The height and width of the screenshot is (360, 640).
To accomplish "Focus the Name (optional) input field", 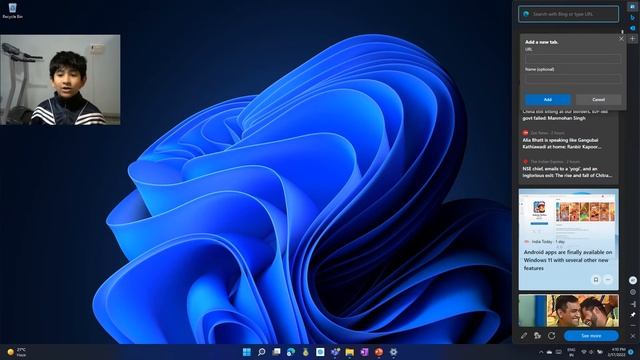I will (x=573, y=78).
